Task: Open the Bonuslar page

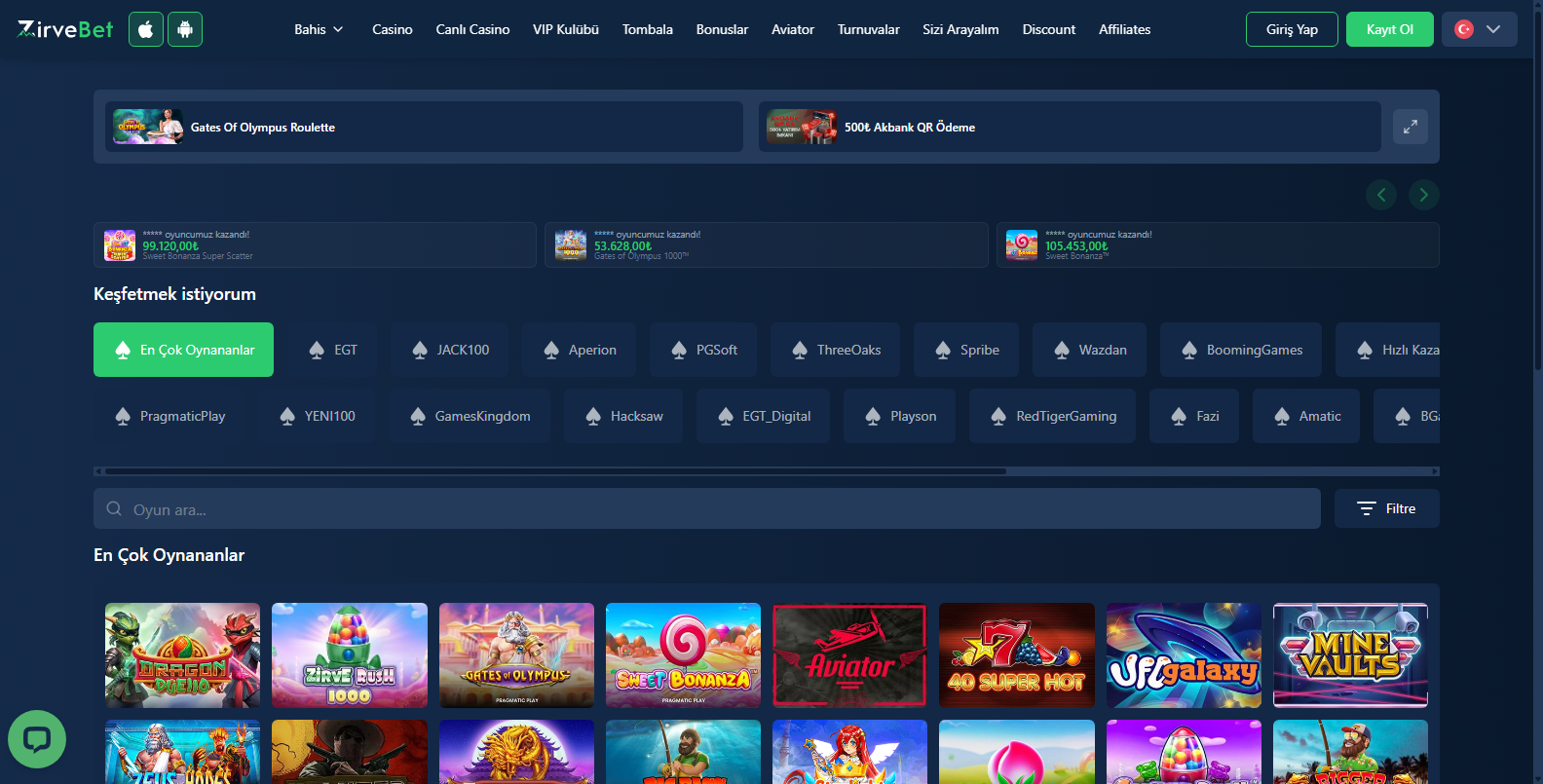Action: (x=722, y=29)
